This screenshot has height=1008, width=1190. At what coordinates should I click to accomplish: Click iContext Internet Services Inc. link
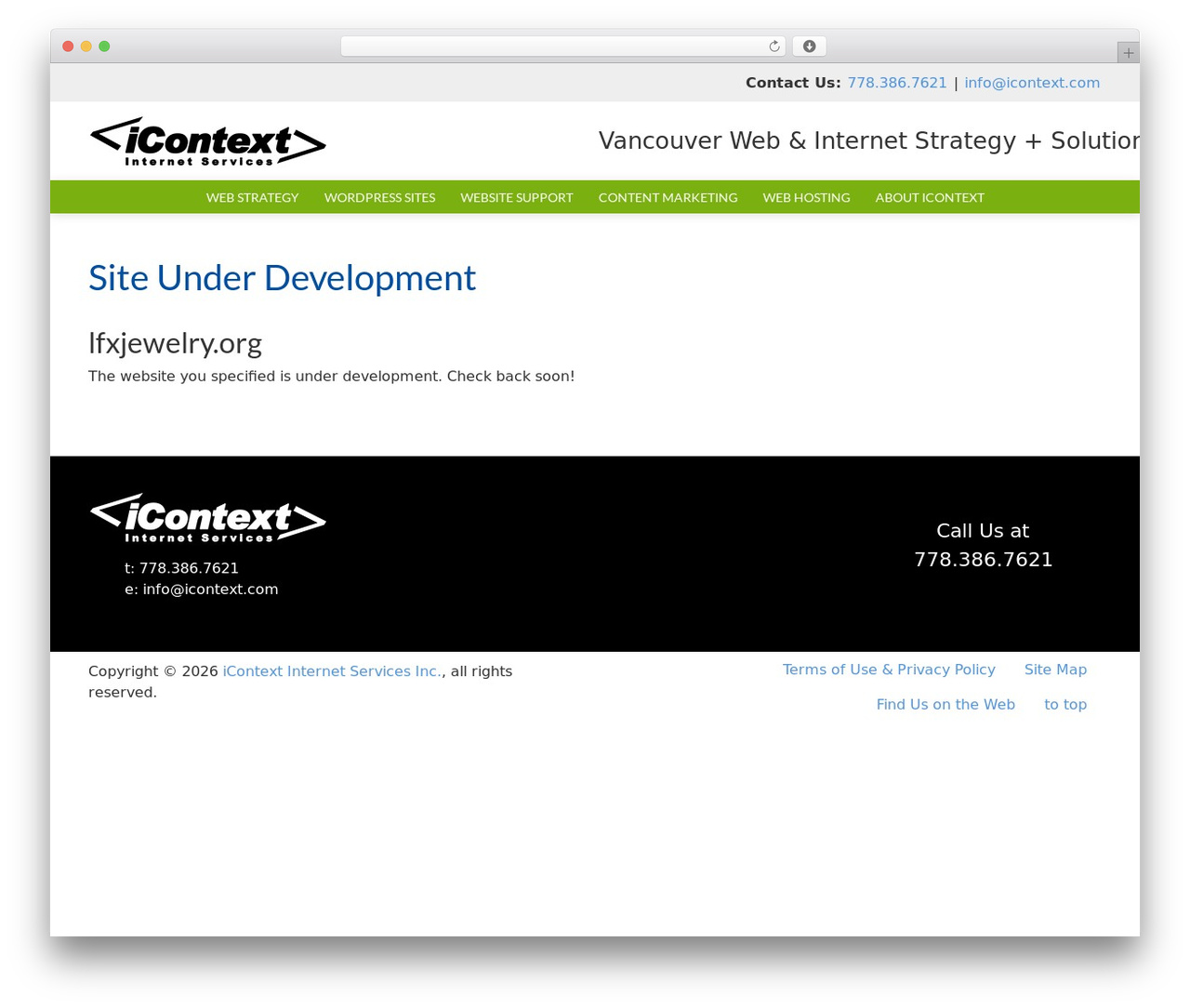pyautogui.click(x=333, y=671)
